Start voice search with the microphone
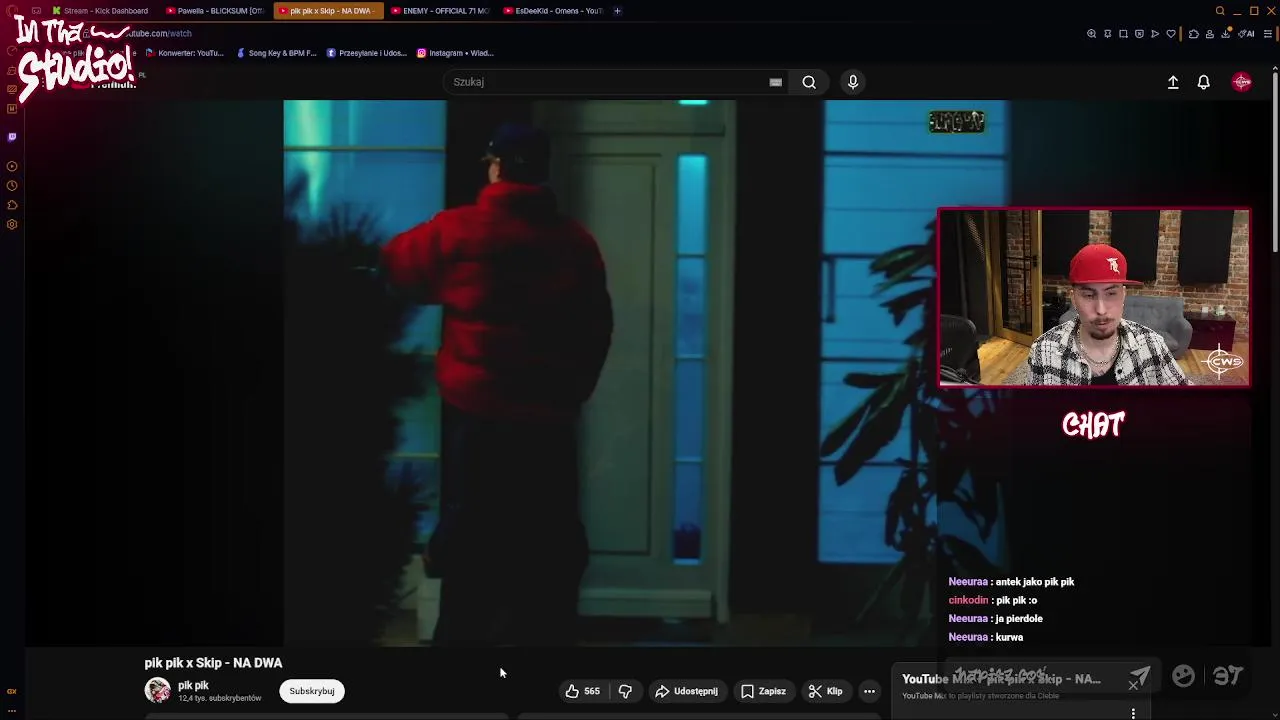The image size is (1280, 720). (853, 82)
